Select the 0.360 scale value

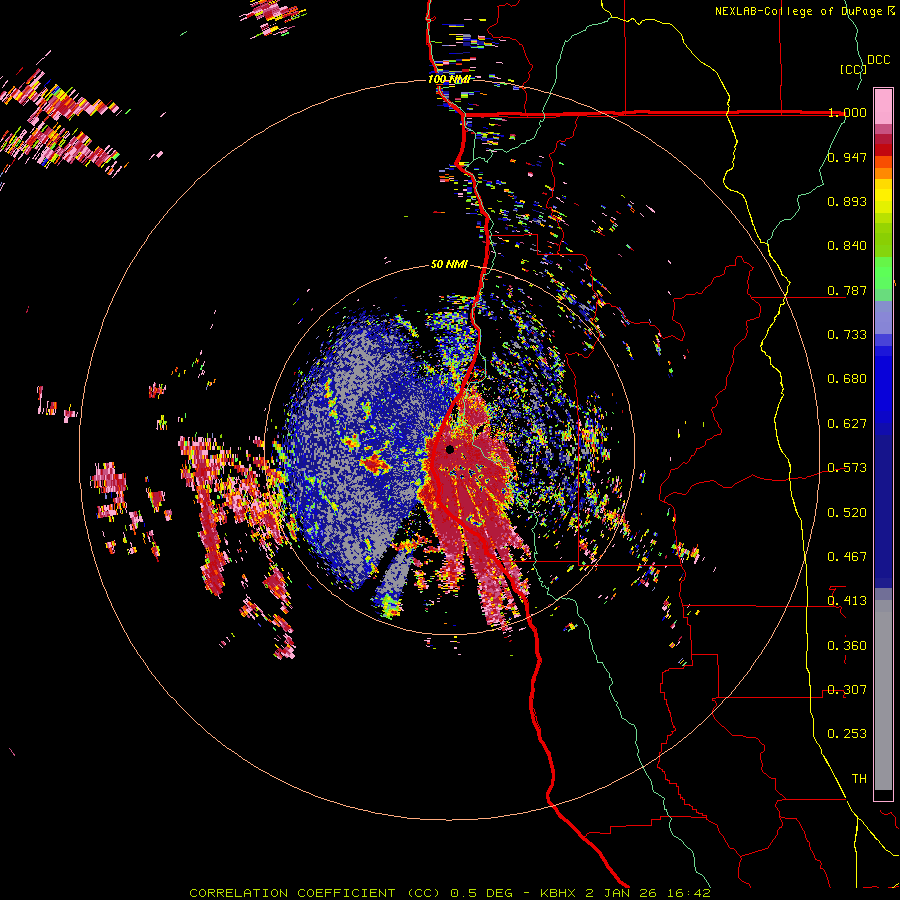coord(847,646)
